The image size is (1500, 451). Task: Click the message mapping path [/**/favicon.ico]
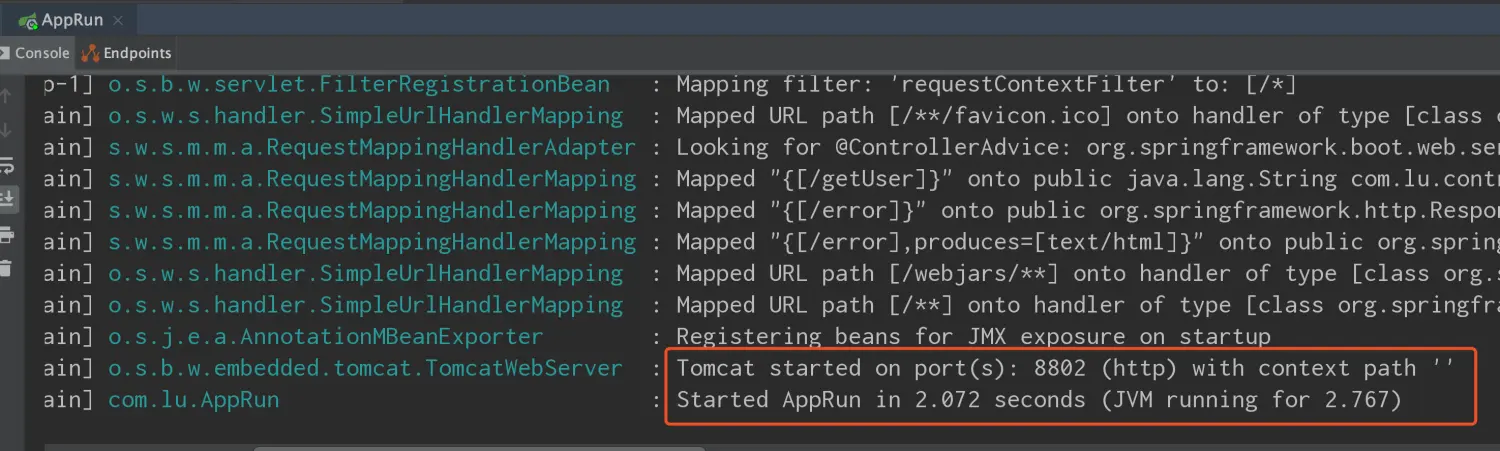pos(1088,116)
